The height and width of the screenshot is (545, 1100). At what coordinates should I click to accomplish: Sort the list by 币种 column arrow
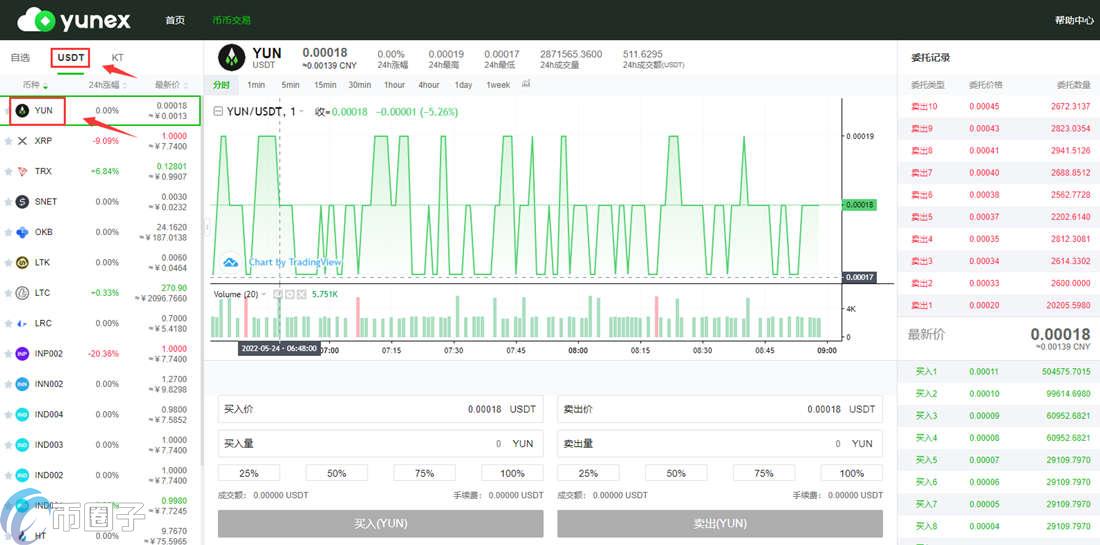pyautogui.click(x=46, y=86)
